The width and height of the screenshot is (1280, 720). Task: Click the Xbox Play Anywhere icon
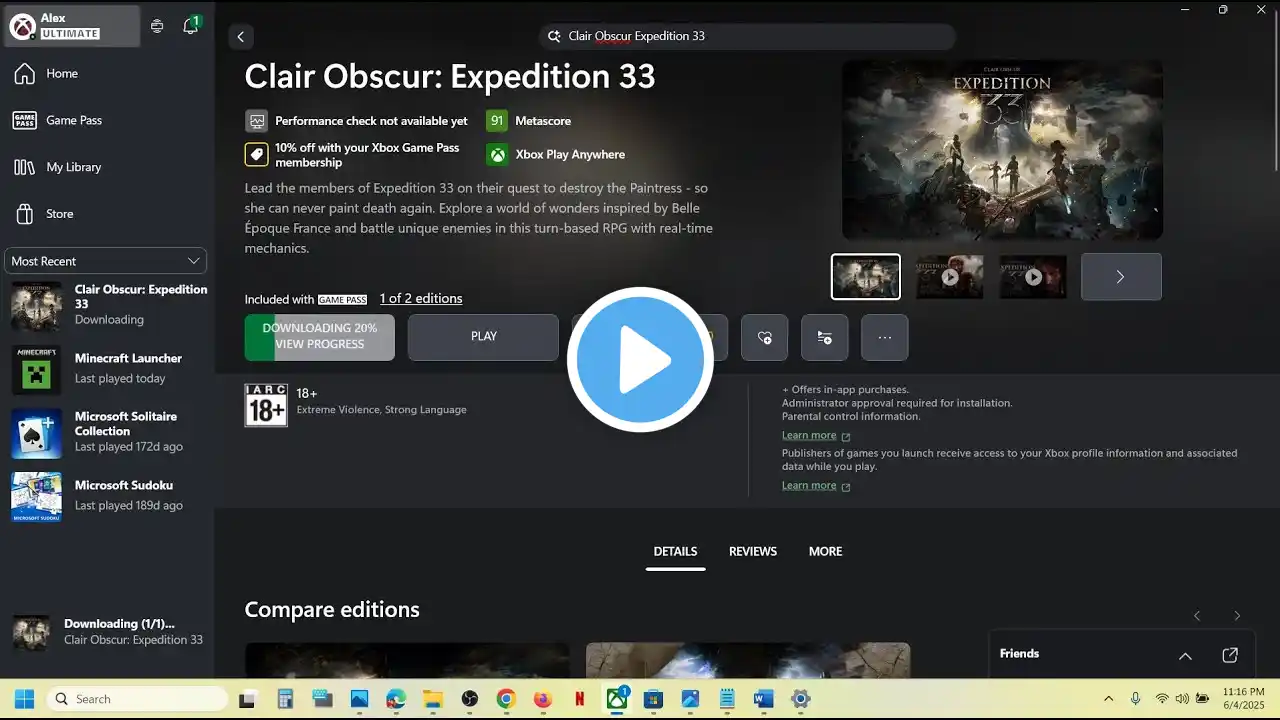(497, 155)
